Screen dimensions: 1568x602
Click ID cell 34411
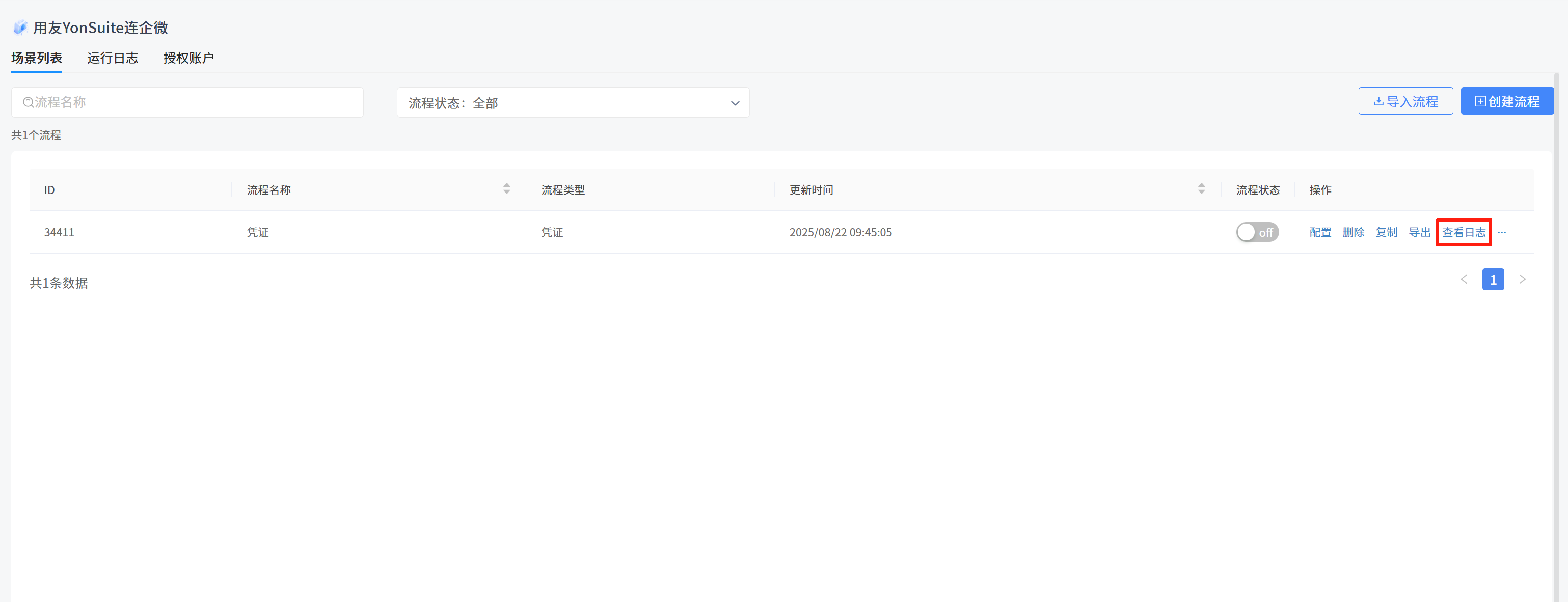[59, 233]
